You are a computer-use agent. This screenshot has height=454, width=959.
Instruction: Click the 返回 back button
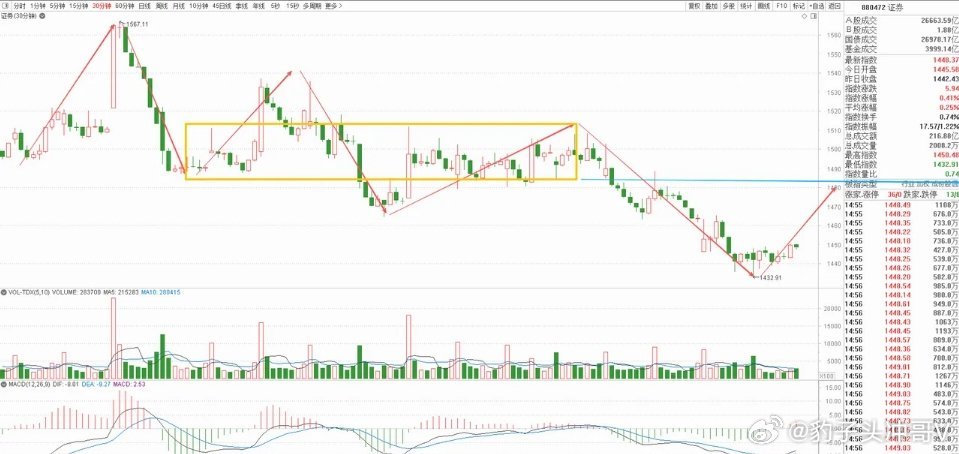click(x=835, y=6)
